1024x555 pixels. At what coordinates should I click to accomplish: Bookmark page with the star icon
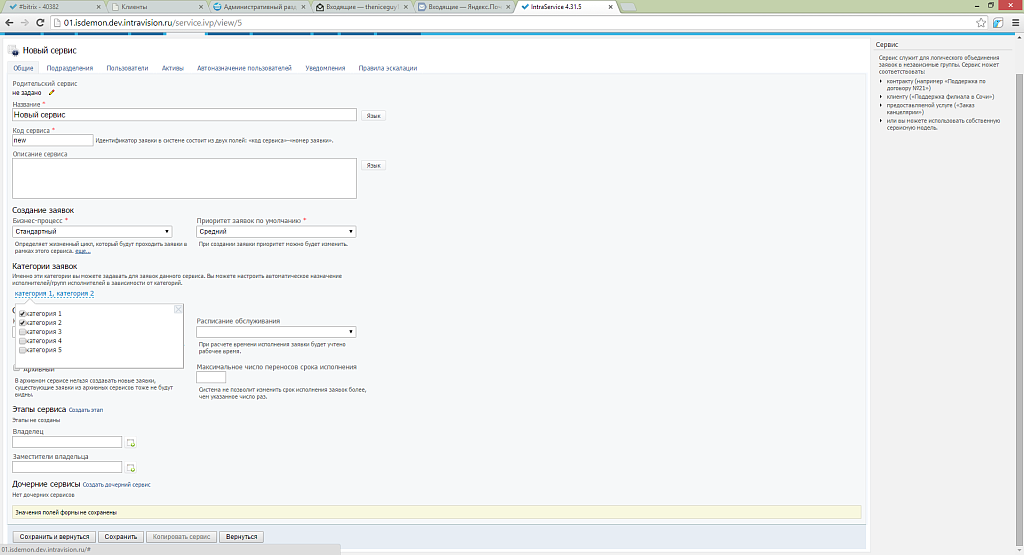coord(980,22)
